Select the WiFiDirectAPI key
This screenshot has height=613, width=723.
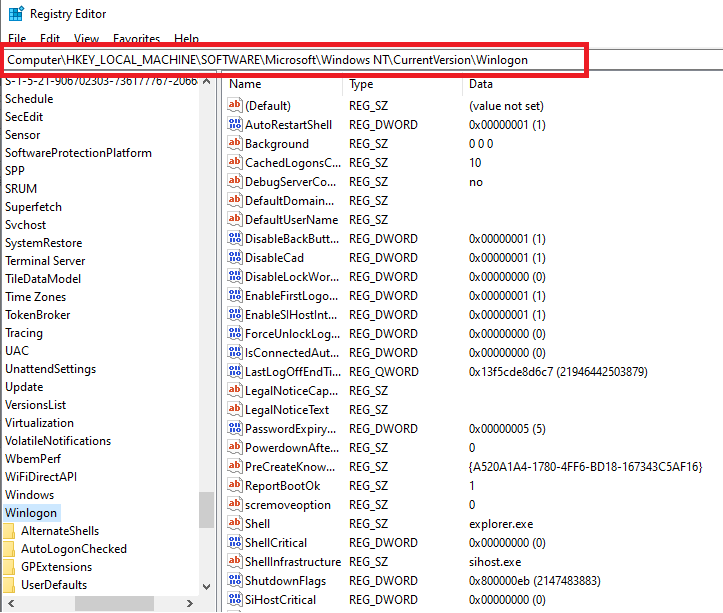coord(41,477)
